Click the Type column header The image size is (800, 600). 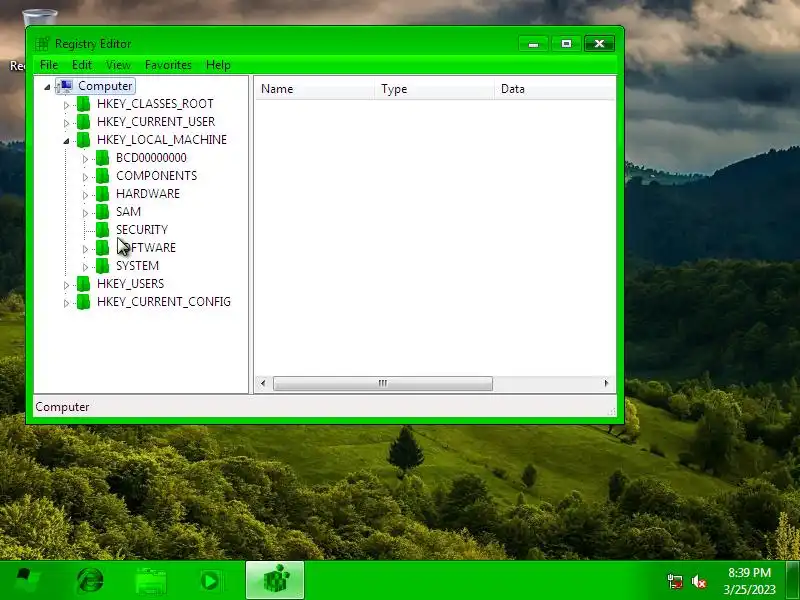[434, 89]
